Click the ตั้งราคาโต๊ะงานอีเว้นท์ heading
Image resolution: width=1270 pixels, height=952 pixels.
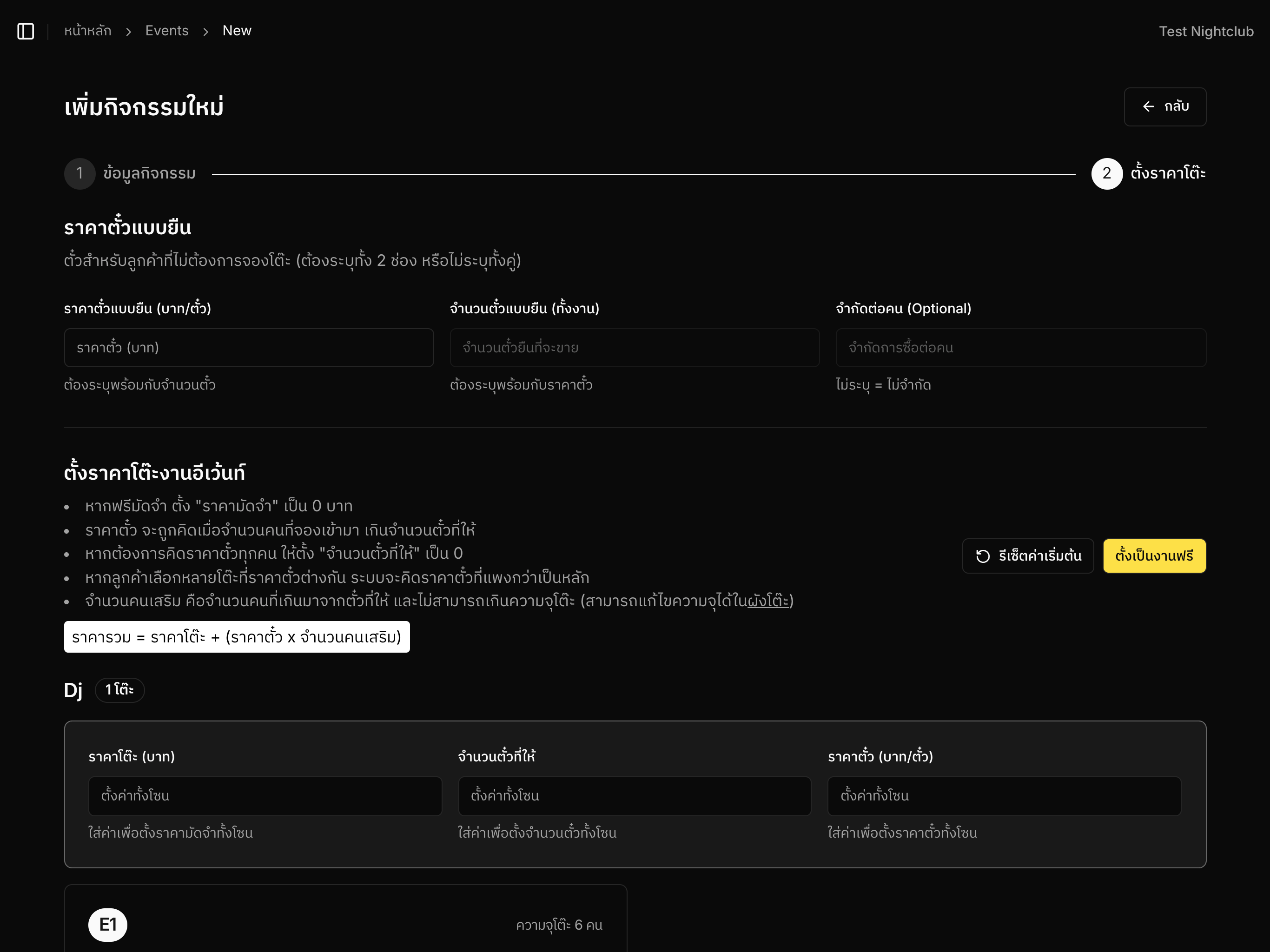coord(154,472)
